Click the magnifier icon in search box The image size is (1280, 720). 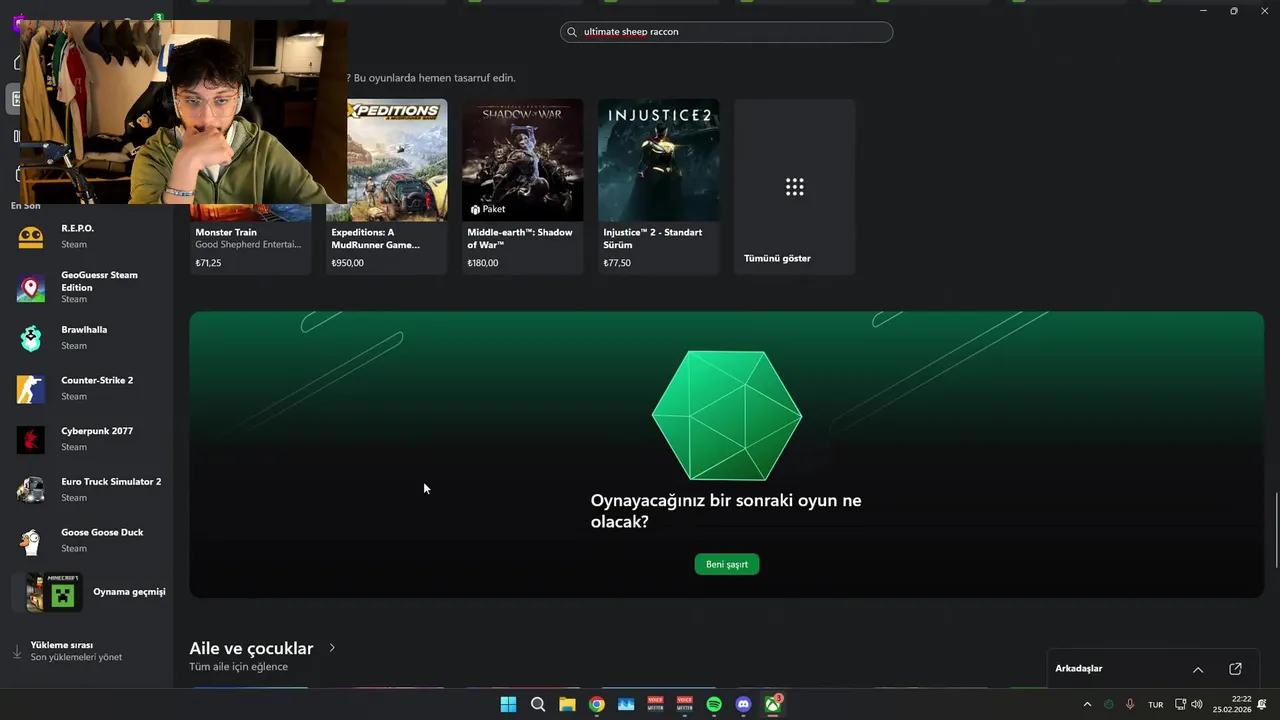click(x=573, y=32)
